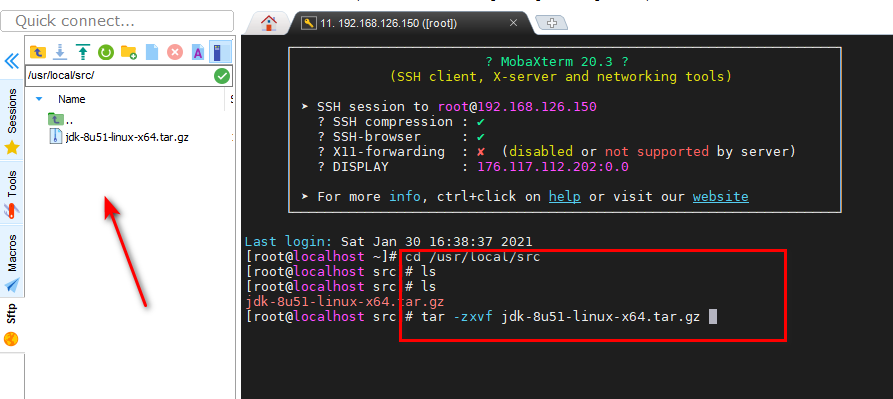Click the 'help' link in the terminal banner
The height and width of the screenshot is (399, 893).
click(564, 196)
